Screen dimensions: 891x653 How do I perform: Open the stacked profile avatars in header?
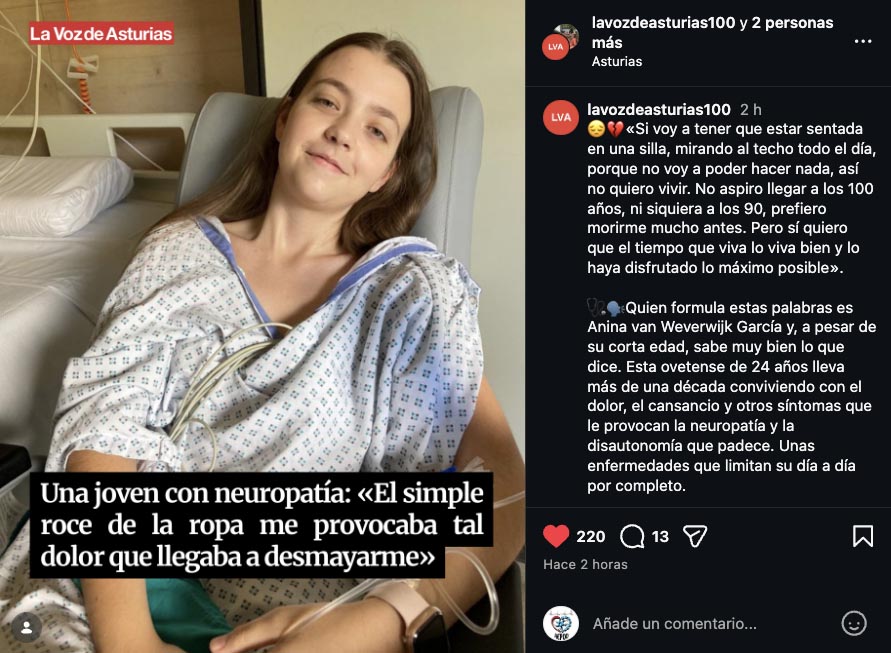pyautogui.click(x=560, y=41)
